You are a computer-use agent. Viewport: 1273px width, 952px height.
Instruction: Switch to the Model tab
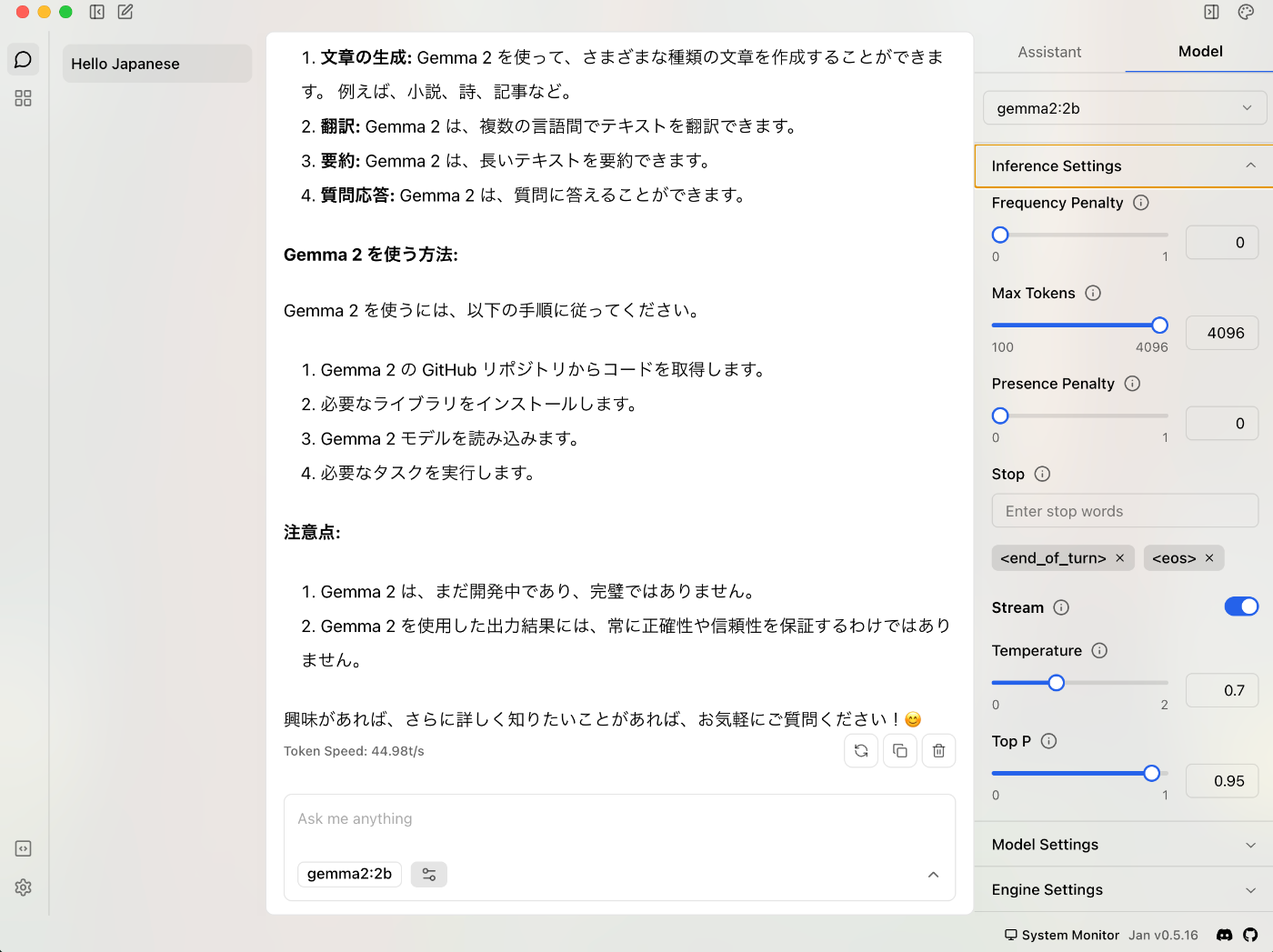click(x=1200, y=52)
